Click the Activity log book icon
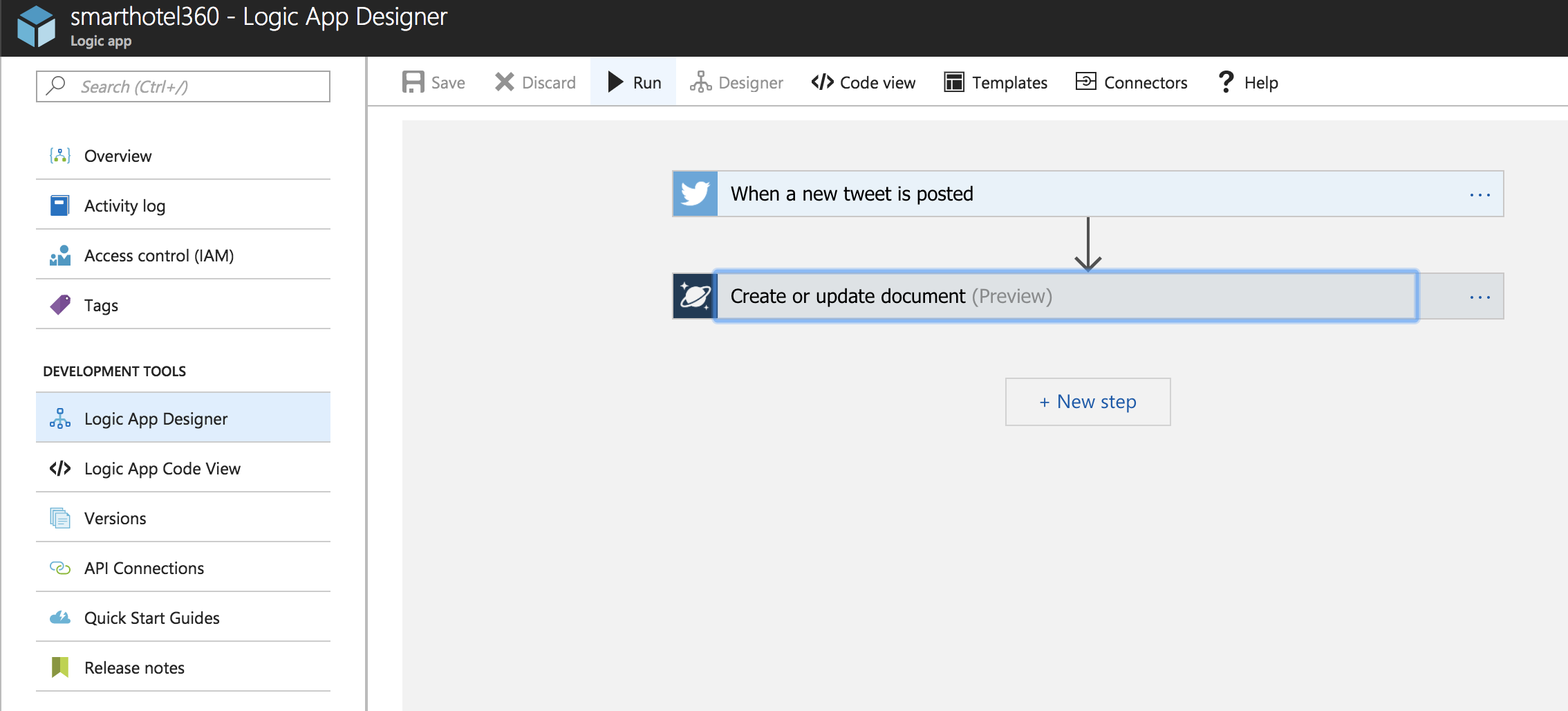Viewport: 1568px width, 711px height. (x=60, y=205)
